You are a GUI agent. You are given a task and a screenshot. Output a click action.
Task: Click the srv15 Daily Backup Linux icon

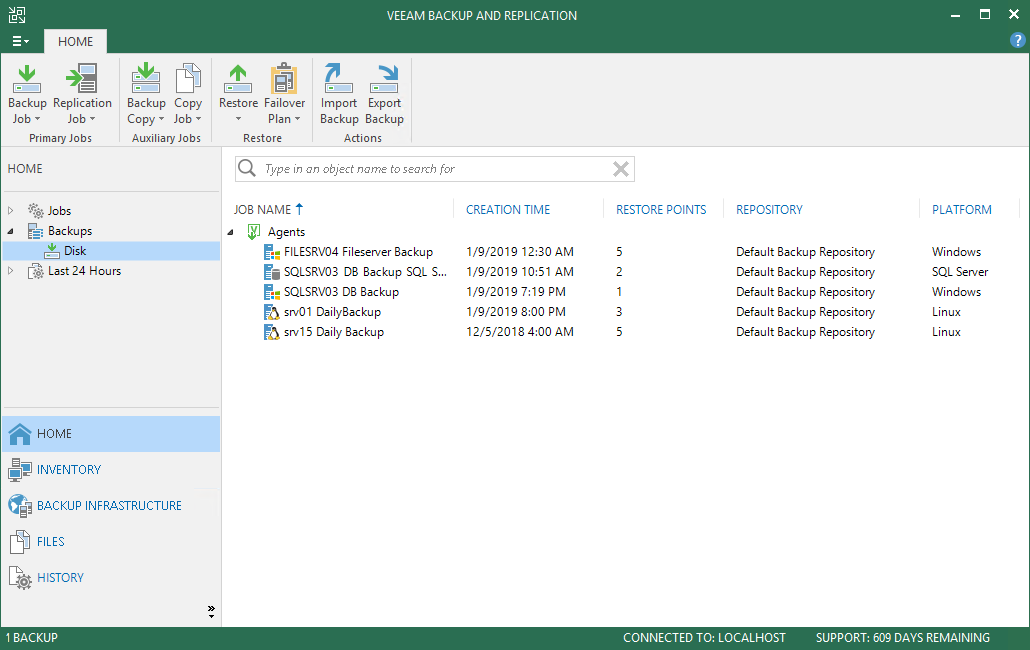pos(271,332)
